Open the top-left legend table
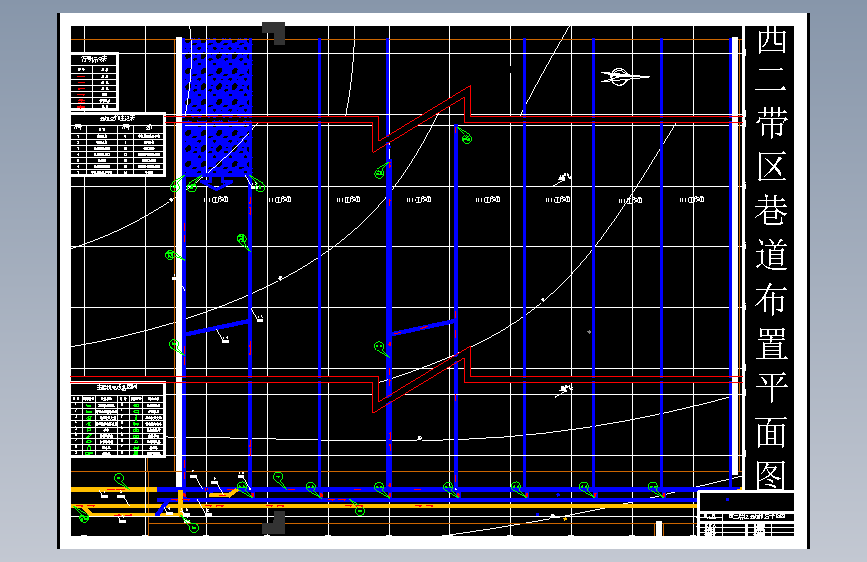The image size is (867, 562). tap(95, 82)
